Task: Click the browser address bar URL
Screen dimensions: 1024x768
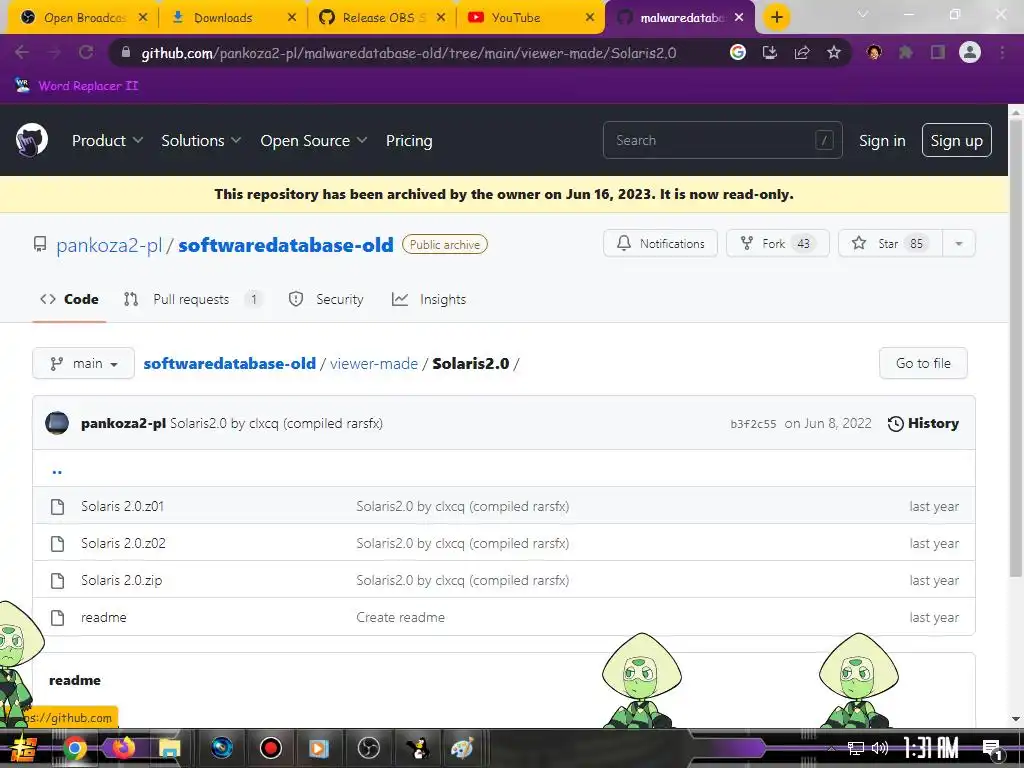Action: pos(409,53)
